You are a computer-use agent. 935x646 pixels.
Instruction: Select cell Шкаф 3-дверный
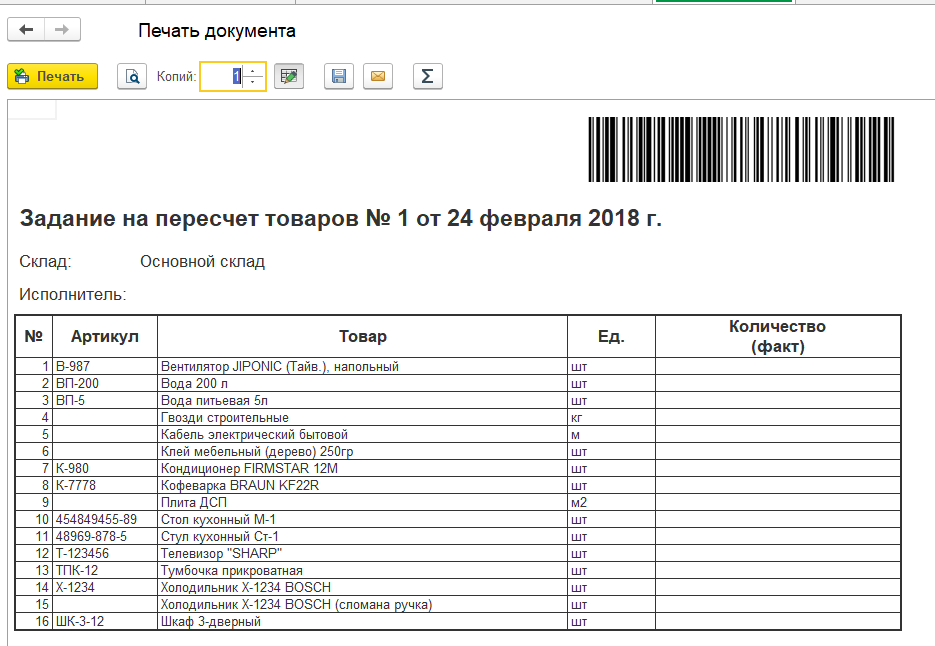363,622
